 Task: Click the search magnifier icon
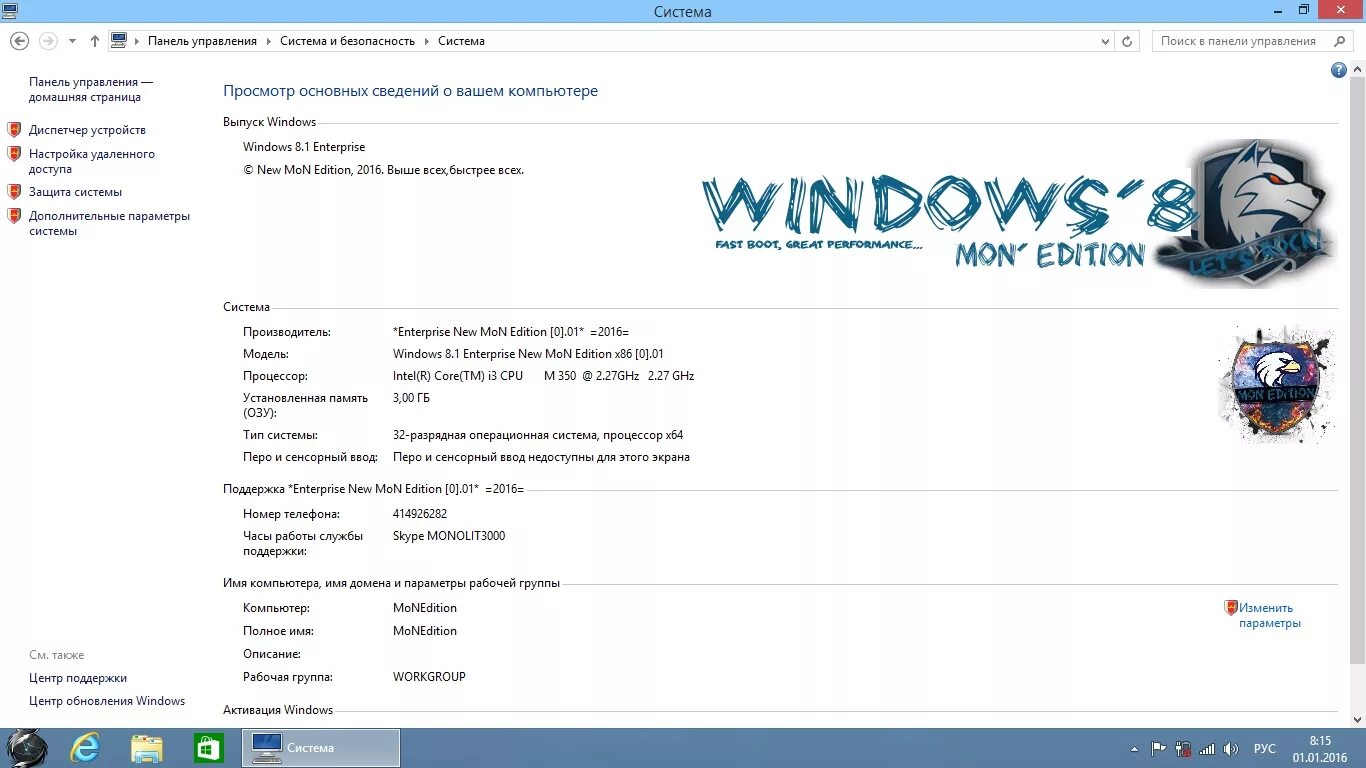tap(1340, 41)
